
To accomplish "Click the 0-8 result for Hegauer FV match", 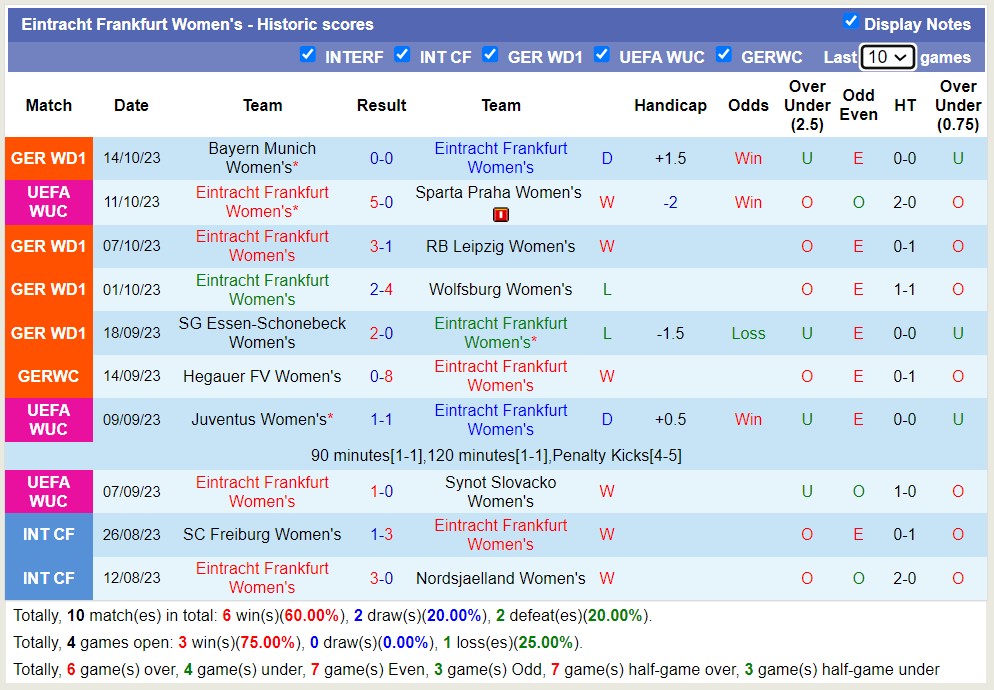I will click(381, 376).
